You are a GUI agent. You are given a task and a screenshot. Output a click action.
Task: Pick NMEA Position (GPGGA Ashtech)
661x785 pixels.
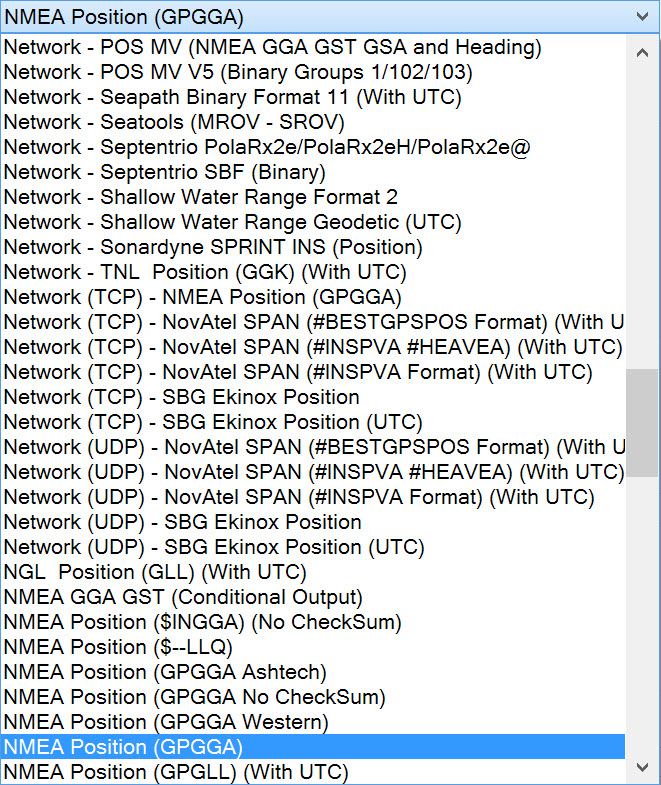[165, 672]
